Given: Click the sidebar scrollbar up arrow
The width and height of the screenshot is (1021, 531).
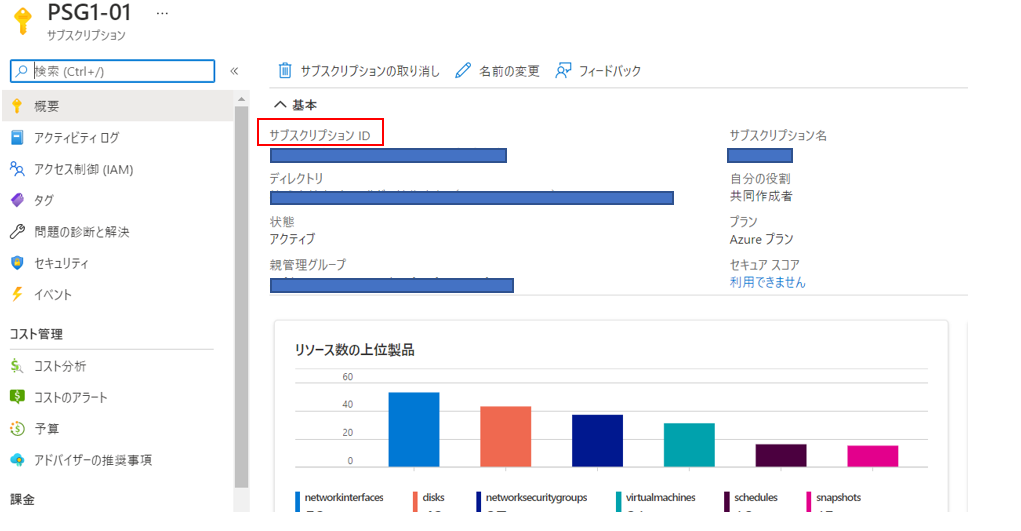Looking at the screenshot, I should (x=242, y=100).
